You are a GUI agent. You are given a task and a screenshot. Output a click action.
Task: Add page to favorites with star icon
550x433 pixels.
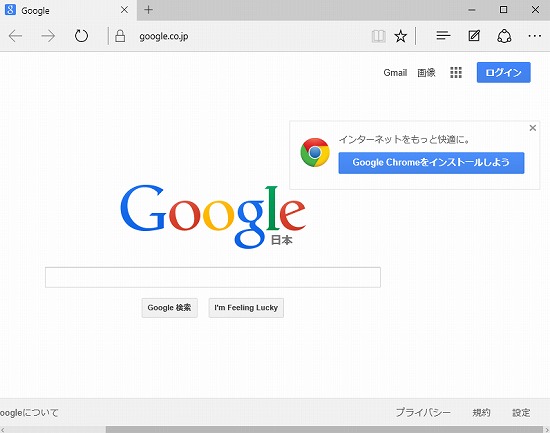click(x=401, y=36)
